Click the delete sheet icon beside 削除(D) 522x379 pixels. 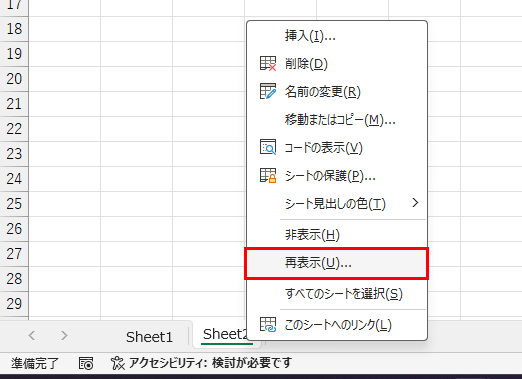(268, 63)
